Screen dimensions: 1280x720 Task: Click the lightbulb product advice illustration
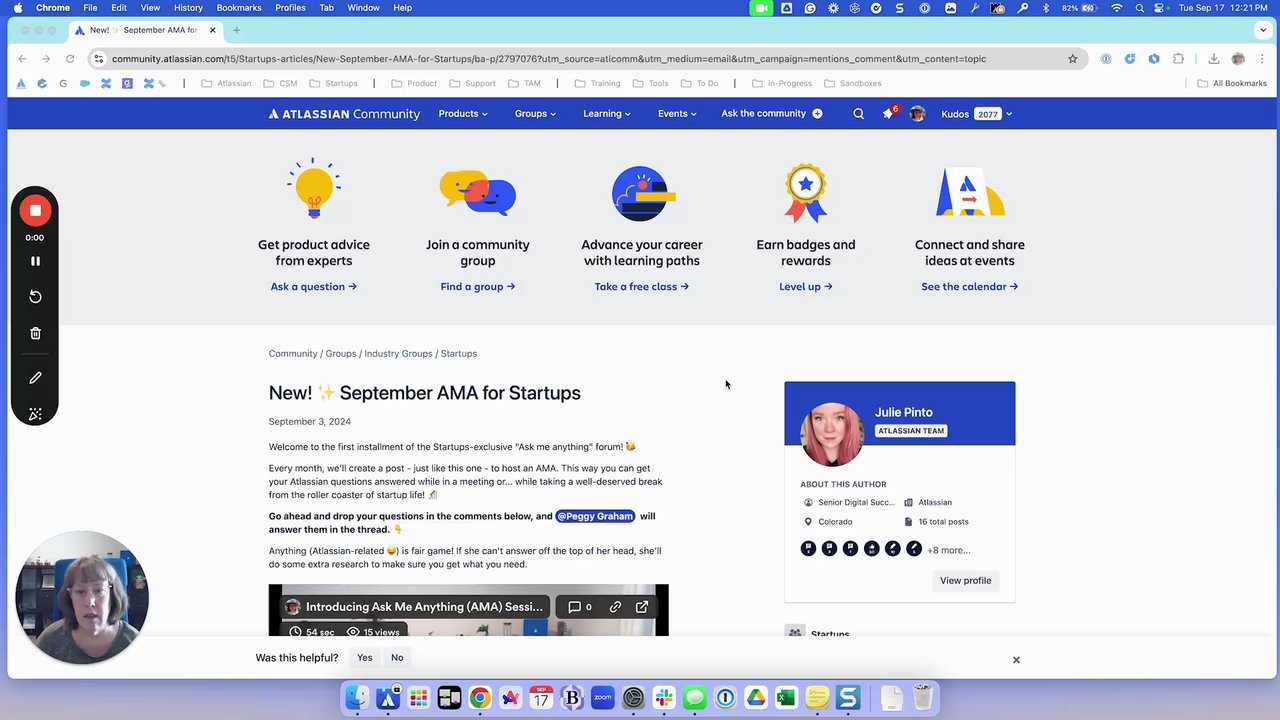314,190
